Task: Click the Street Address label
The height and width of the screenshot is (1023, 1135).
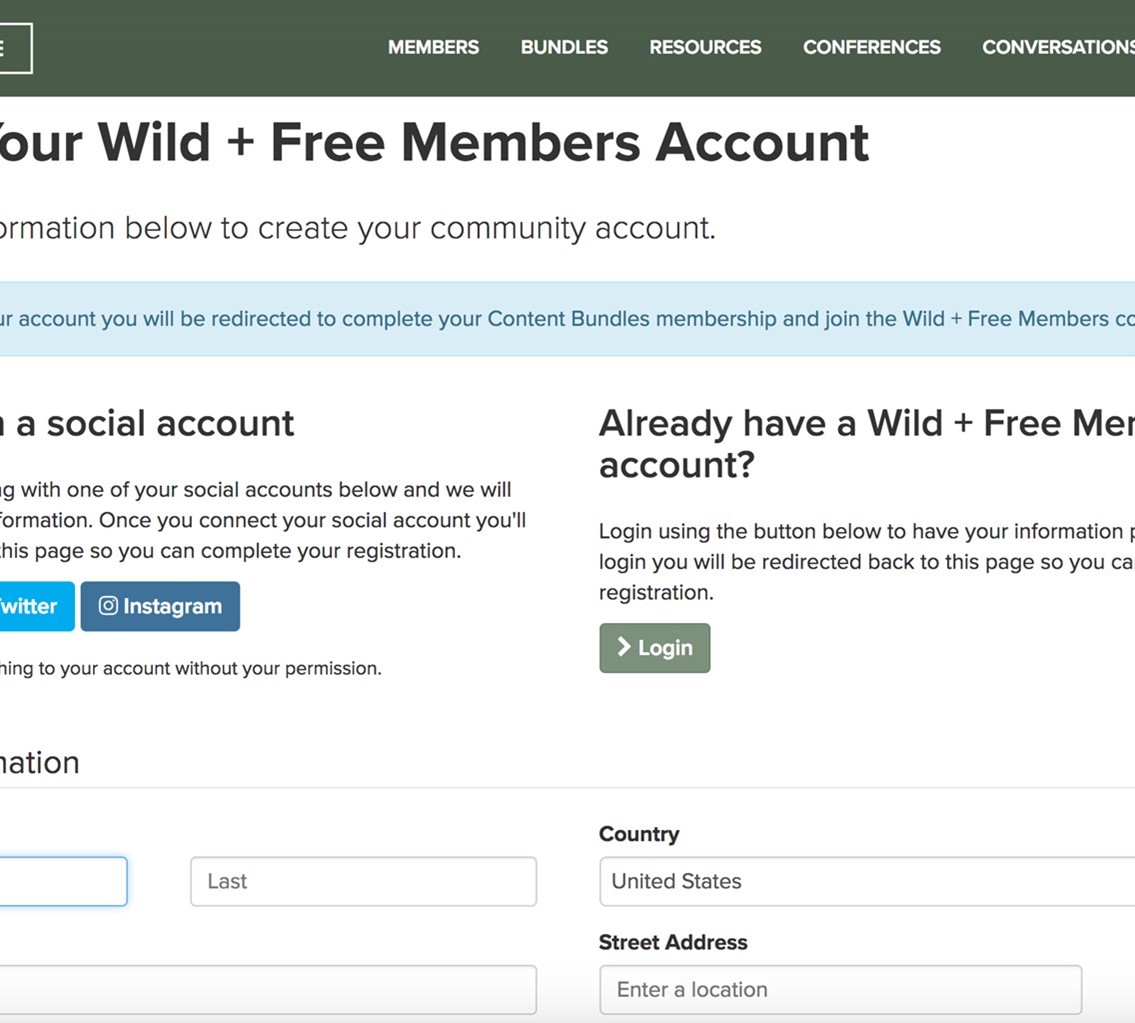Action: pyautogui.click(x=672, y=942)
